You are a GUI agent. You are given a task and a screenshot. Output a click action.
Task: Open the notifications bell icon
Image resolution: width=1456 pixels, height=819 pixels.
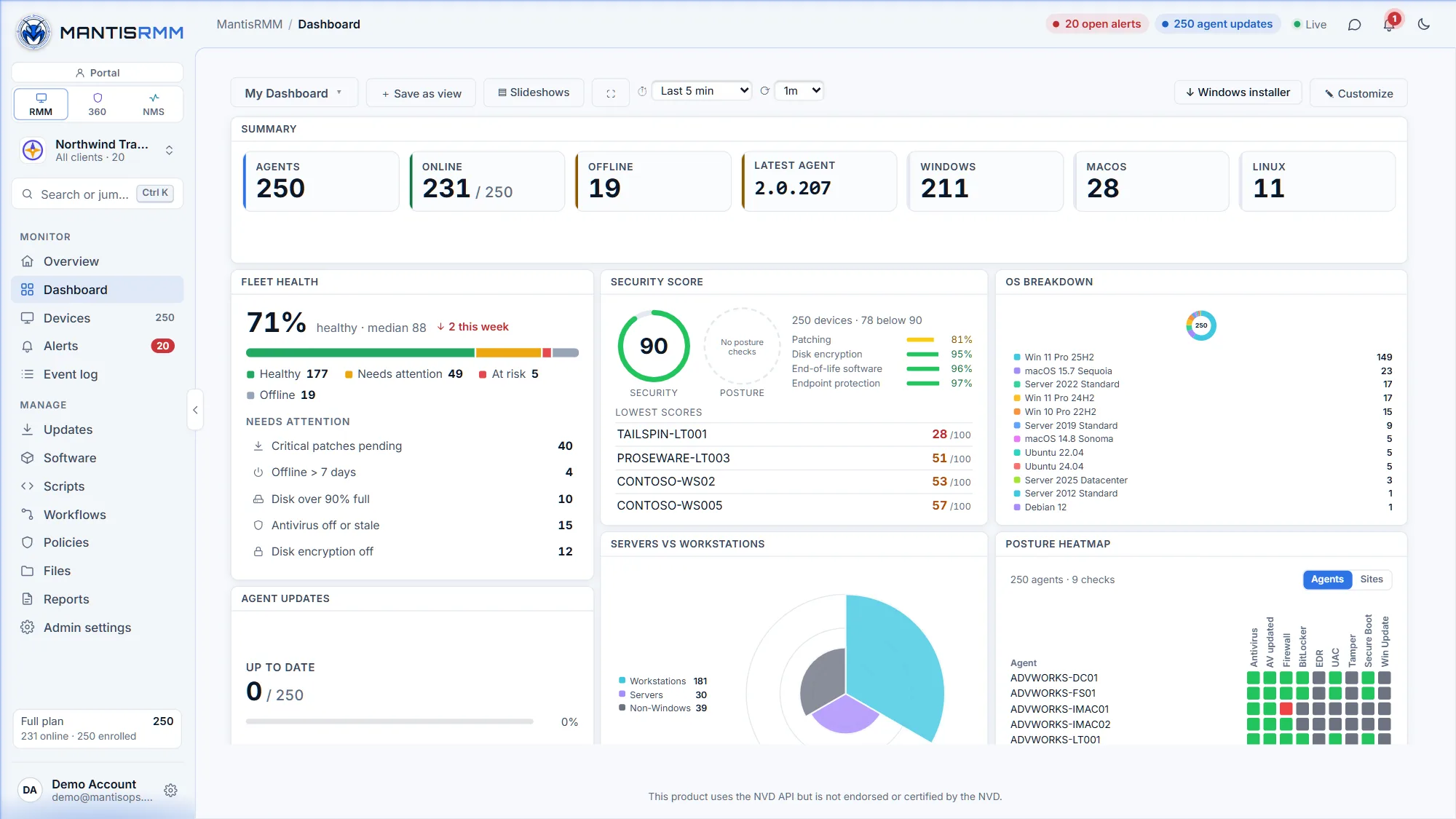click(x=1389, y=24)
